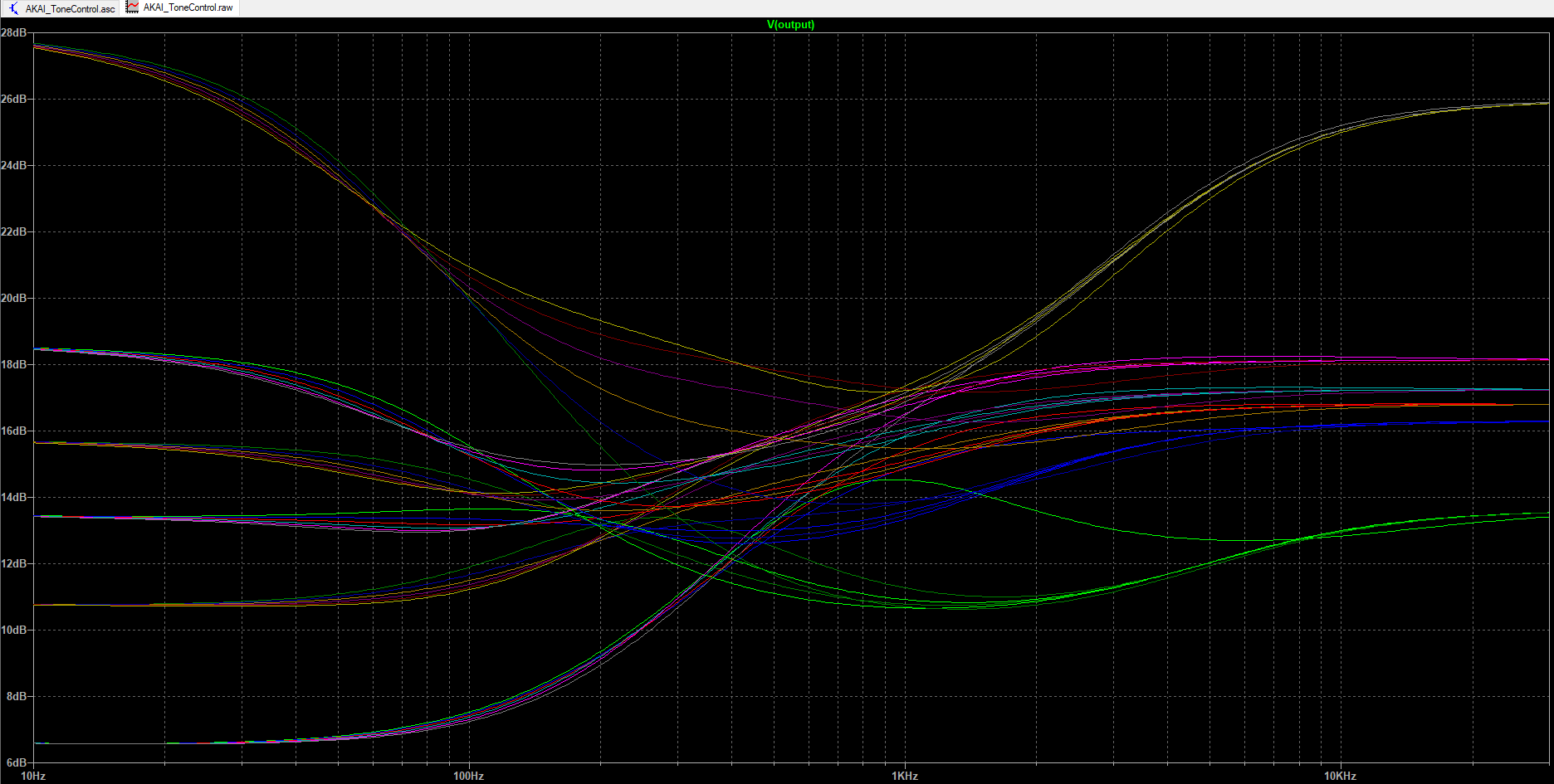Click the 100Hz frequency axis label
Viewport: 1554px width, 784px height.
click(468, 777)
